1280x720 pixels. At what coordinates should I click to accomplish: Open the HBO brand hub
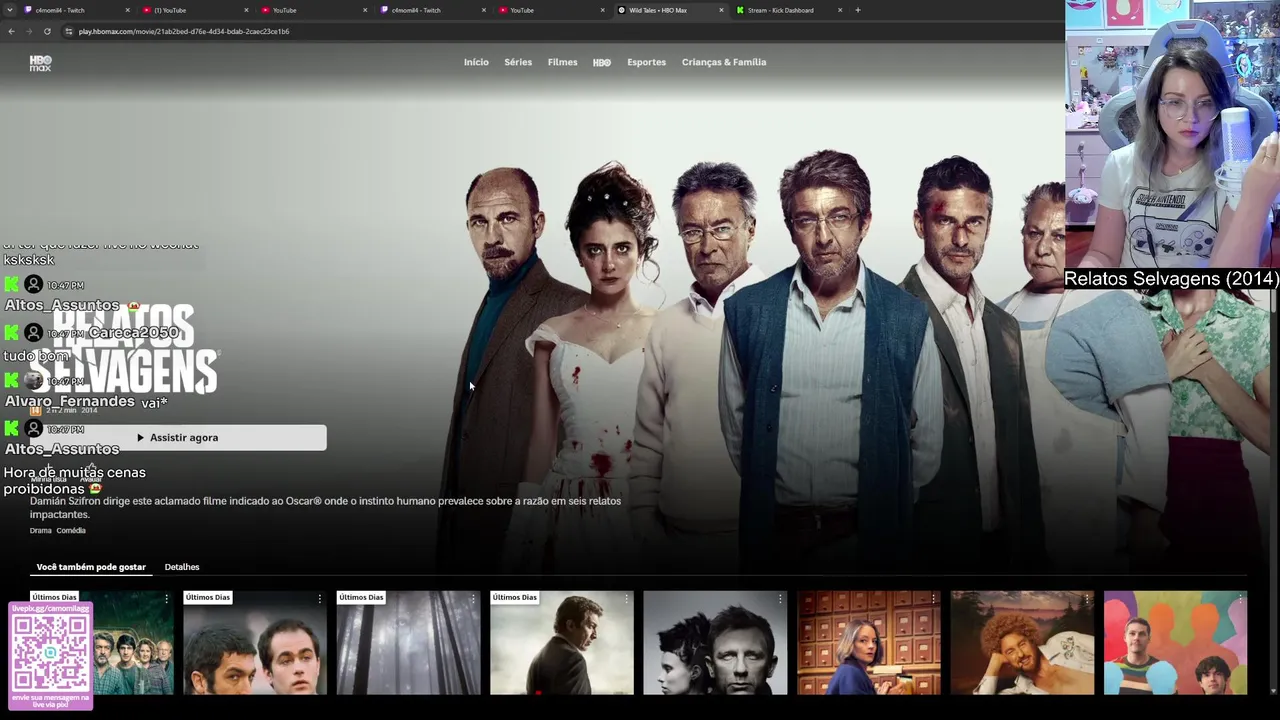[x=602, y=62]
